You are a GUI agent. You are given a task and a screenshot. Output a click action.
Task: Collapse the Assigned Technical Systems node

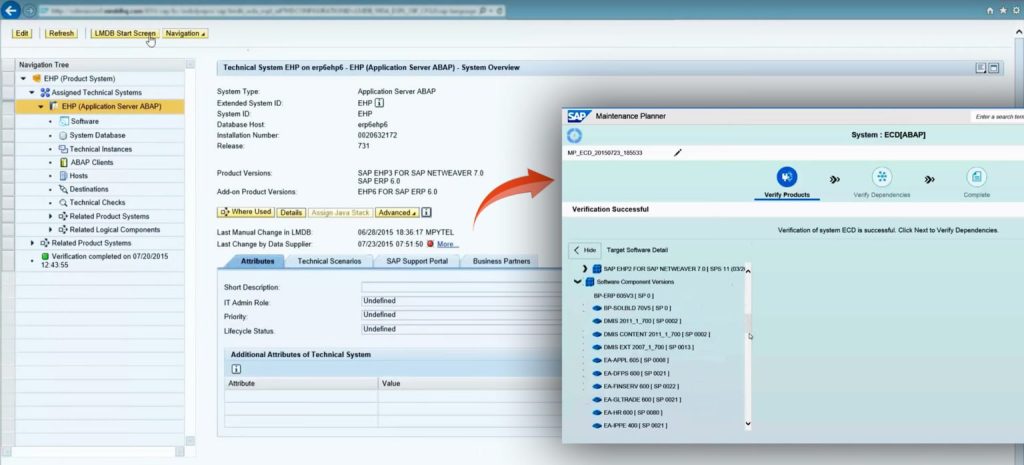coord(31,93)
